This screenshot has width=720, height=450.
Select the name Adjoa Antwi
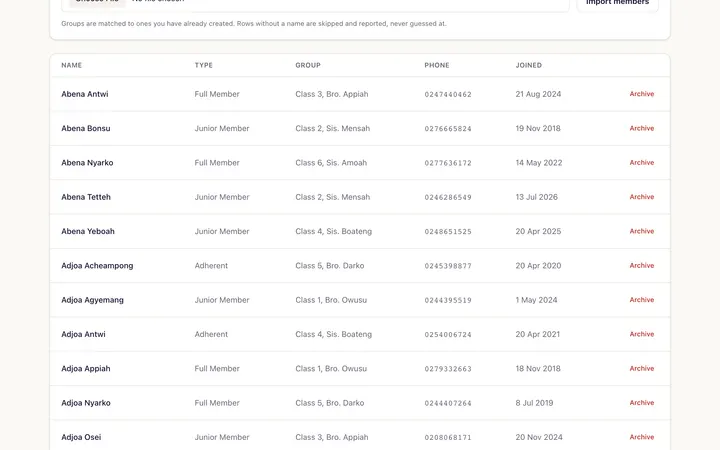coord(83,334)
